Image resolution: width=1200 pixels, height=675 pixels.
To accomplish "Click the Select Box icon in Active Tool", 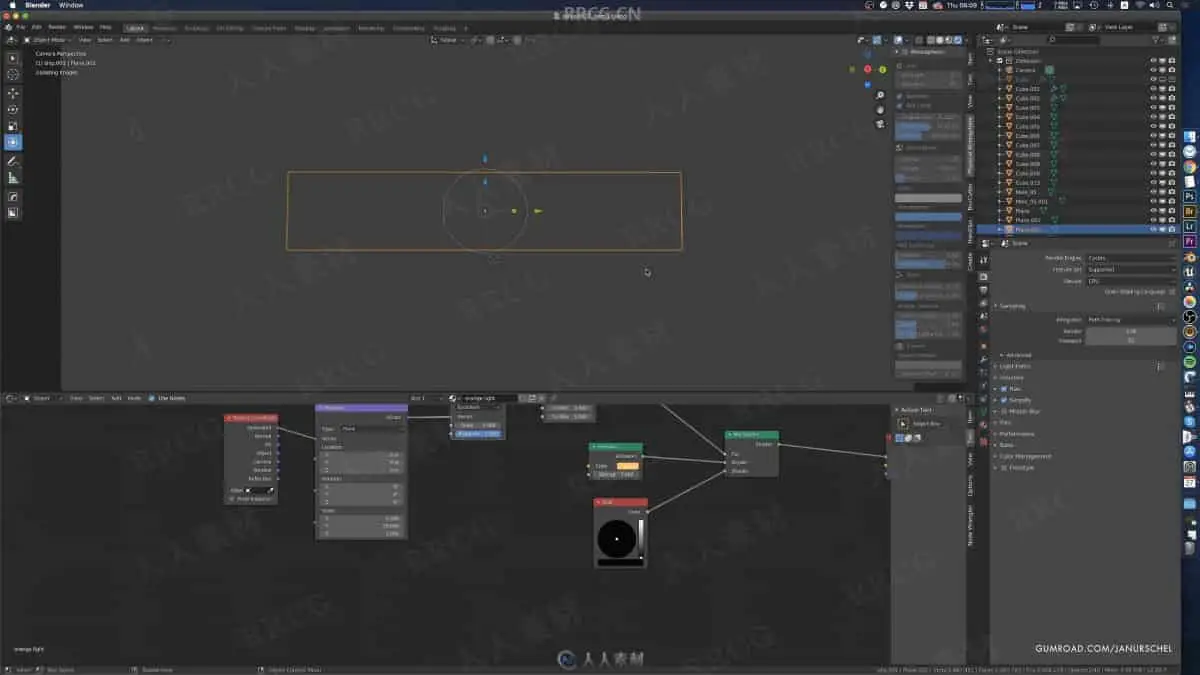I will [x=903, y=423].
